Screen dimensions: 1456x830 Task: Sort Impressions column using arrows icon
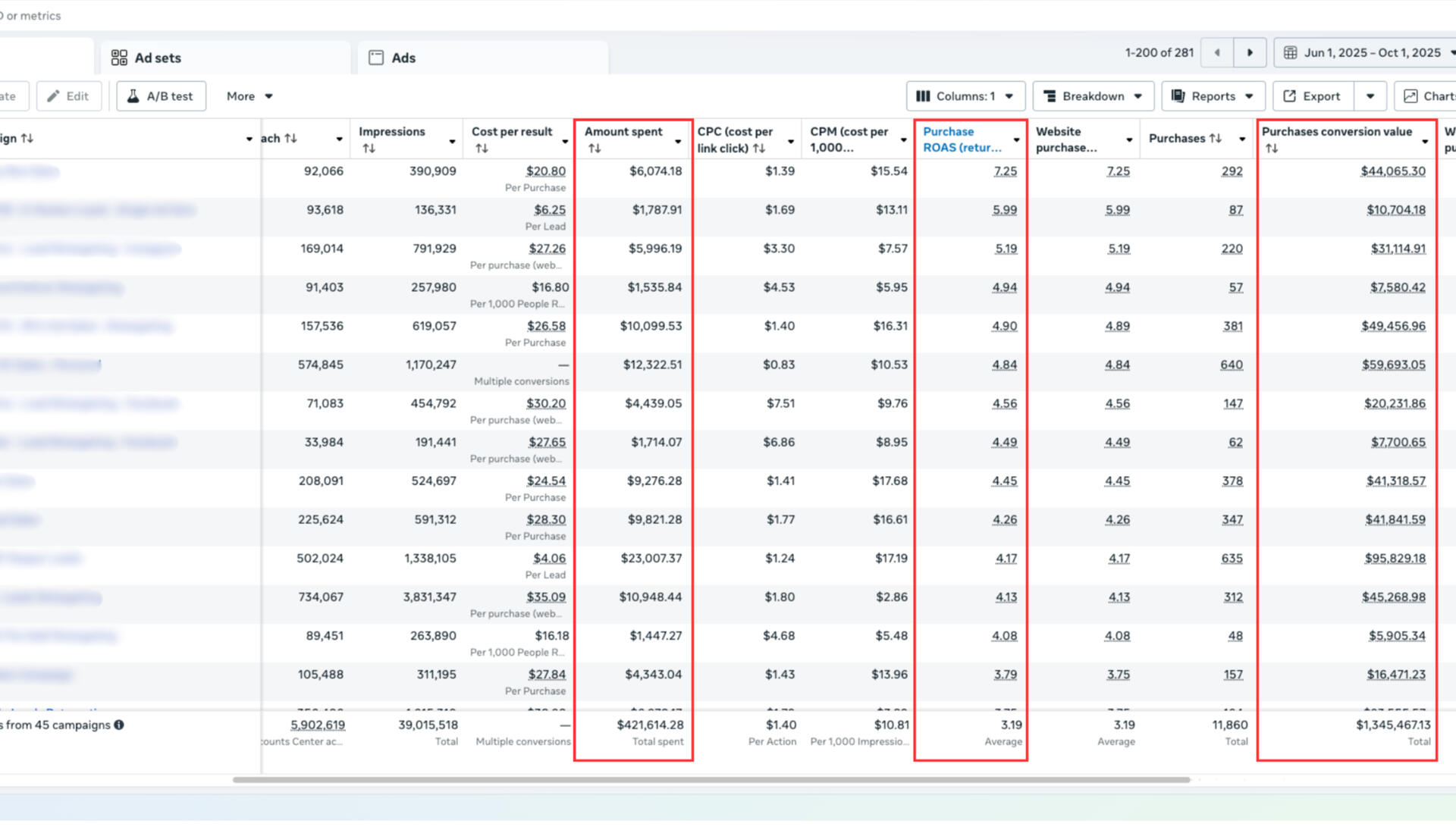[369, 149]
